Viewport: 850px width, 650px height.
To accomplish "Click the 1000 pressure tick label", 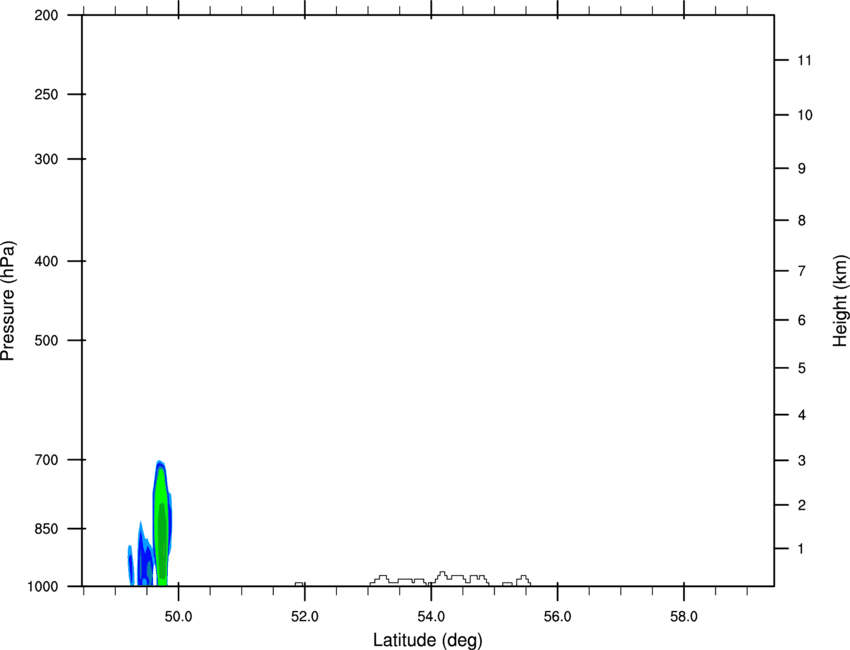I will point(43,586).
